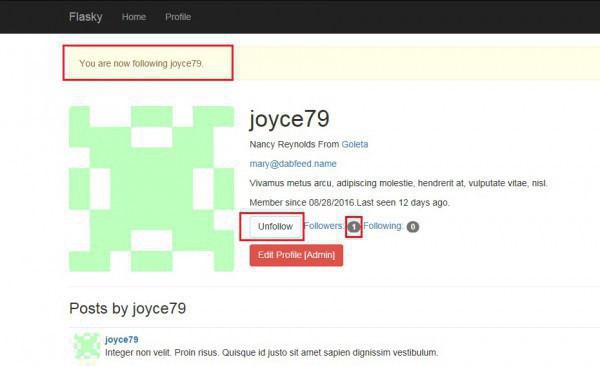The image size is (600, 366).
Task: Open Edit Profile [Admin] button
Action: pyautogui.click(x=296, y=255)
